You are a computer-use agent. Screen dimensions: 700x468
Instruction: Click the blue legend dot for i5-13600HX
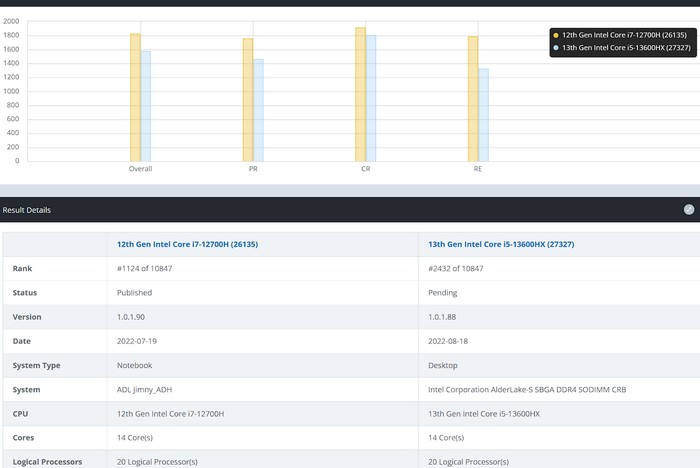[x=556, y=47]
